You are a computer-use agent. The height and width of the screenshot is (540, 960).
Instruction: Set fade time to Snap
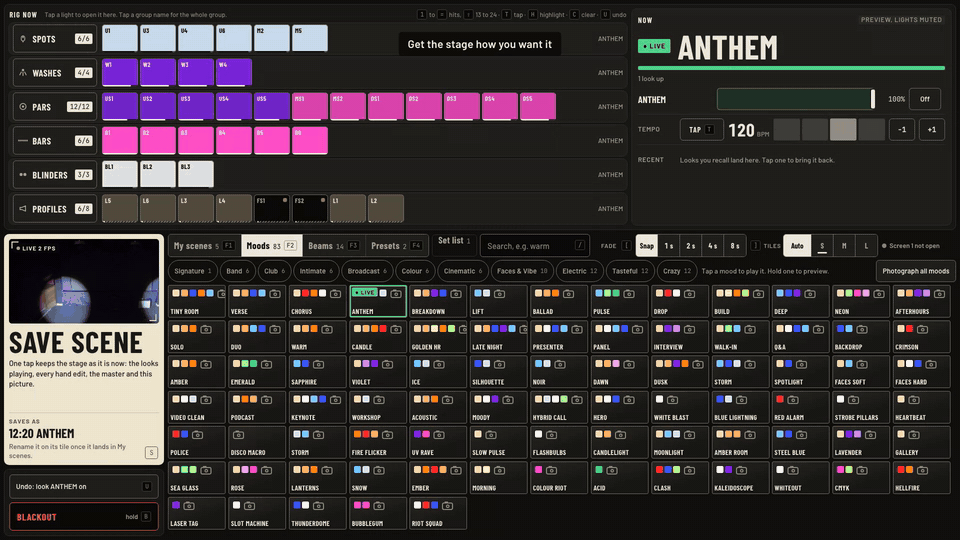647,246
